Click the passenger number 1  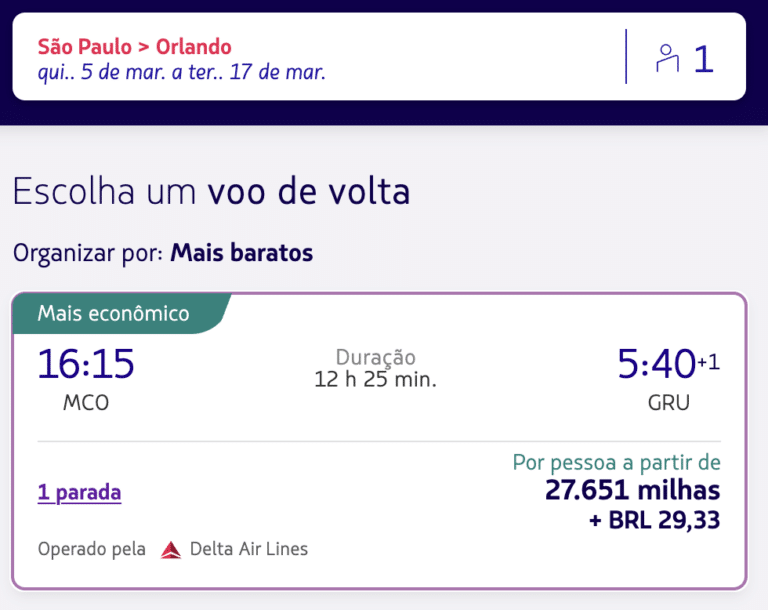tap(703, 59)
